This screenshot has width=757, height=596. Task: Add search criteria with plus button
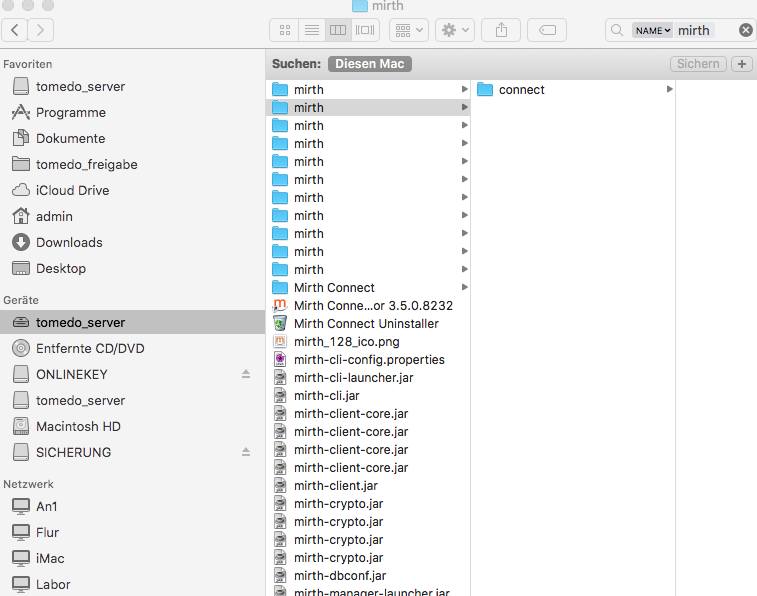742,64
